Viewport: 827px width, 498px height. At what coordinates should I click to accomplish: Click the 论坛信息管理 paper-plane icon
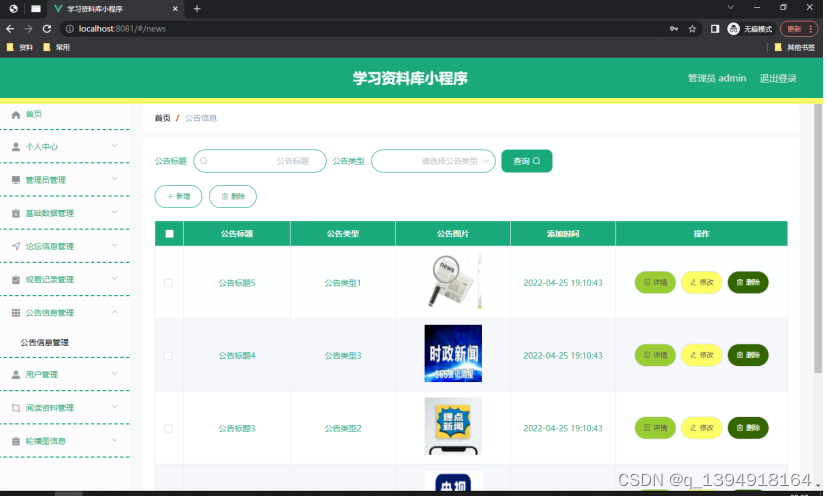pyautogui.click(x=16, y=247)
